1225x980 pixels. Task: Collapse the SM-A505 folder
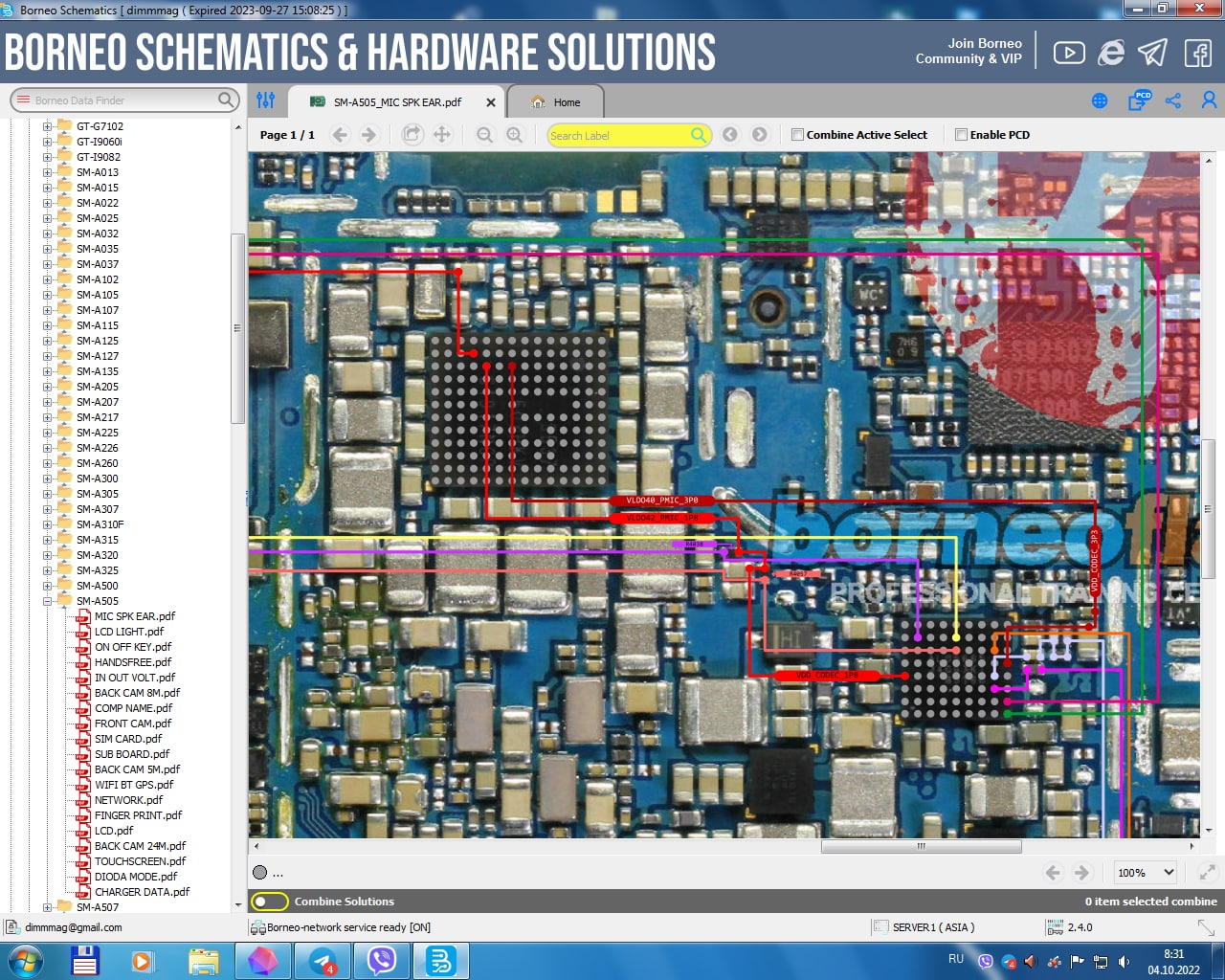pos(47,601)
